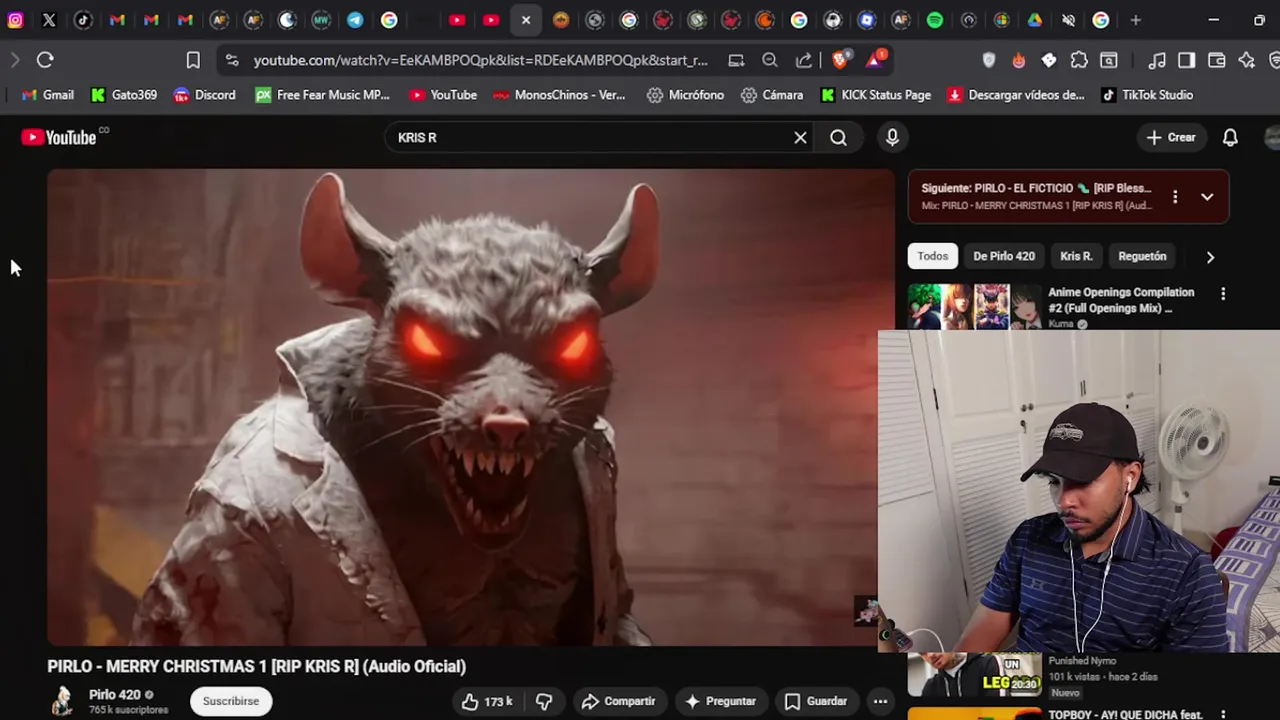The height and width of the screenshot is (720, 1280).
Task: Open the zoom magnifier in address bar
Action: click(x=770, y=60)
